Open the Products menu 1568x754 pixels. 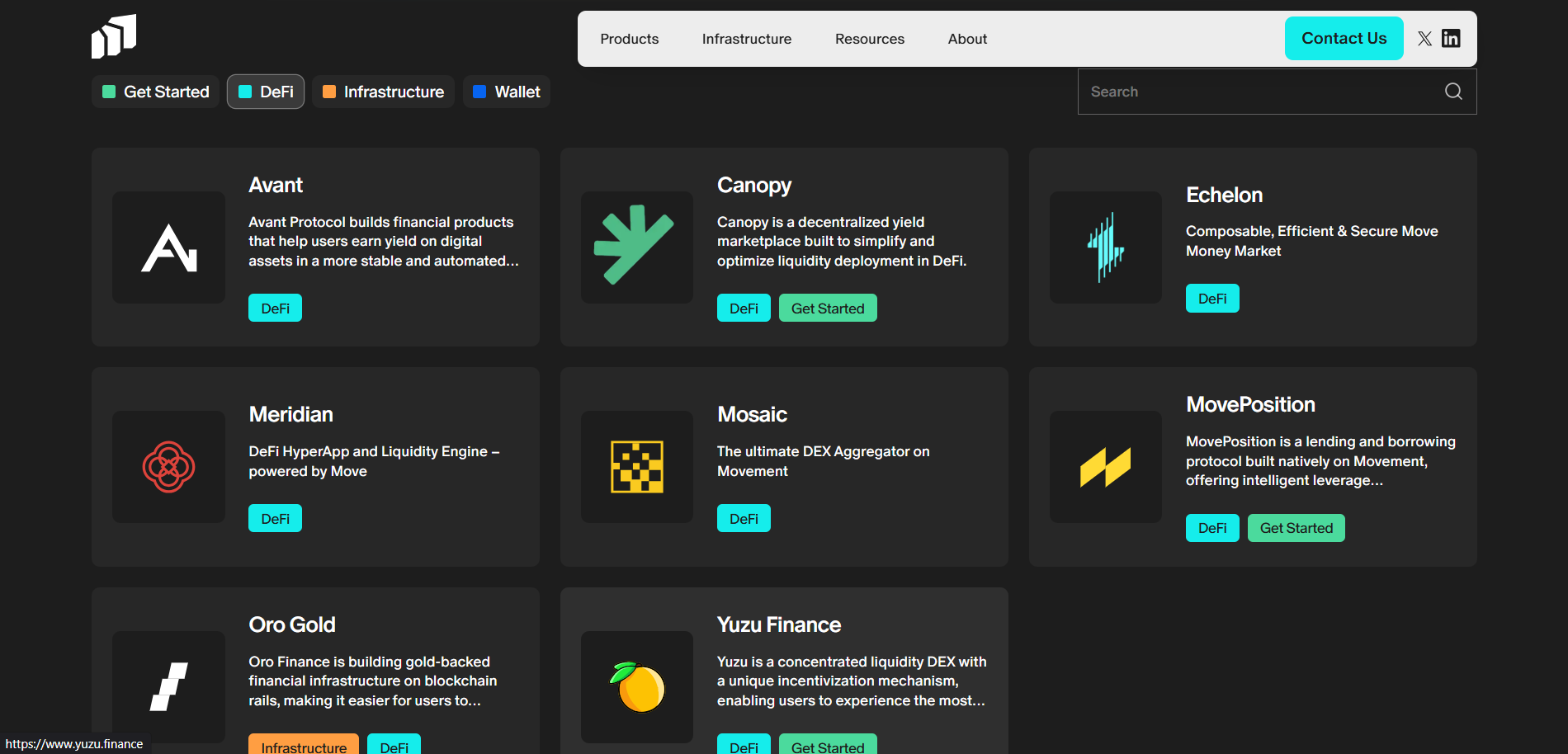click(x=630, y=39)
